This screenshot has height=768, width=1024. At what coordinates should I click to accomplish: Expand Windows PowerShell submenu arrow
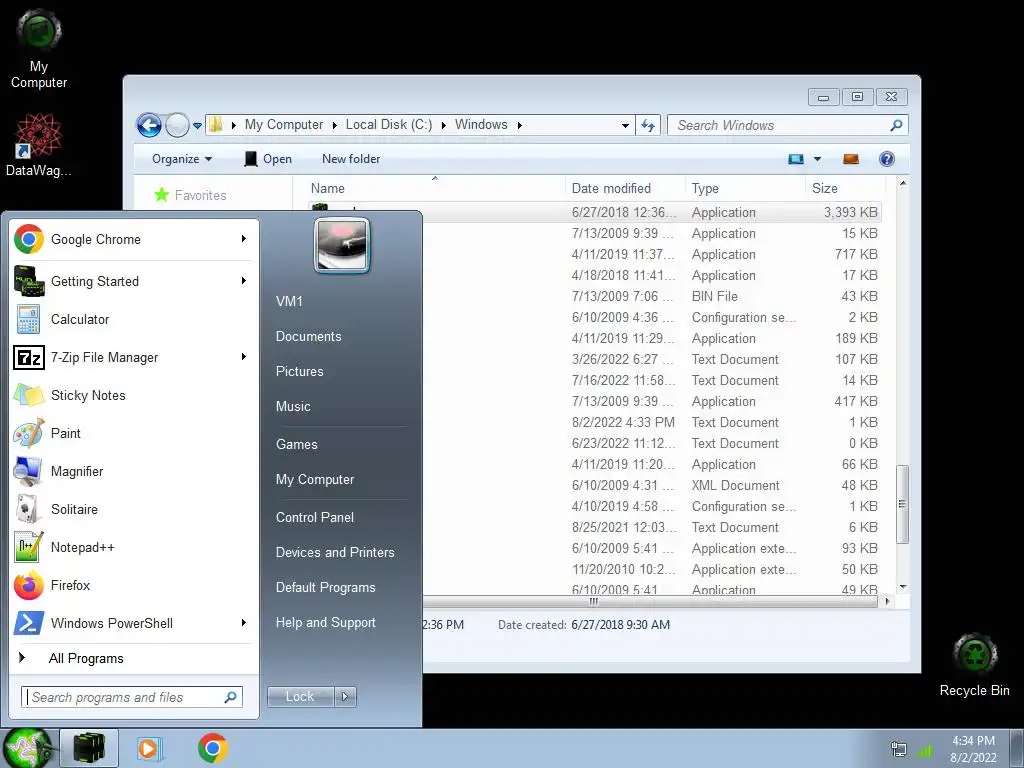(244, 622)
